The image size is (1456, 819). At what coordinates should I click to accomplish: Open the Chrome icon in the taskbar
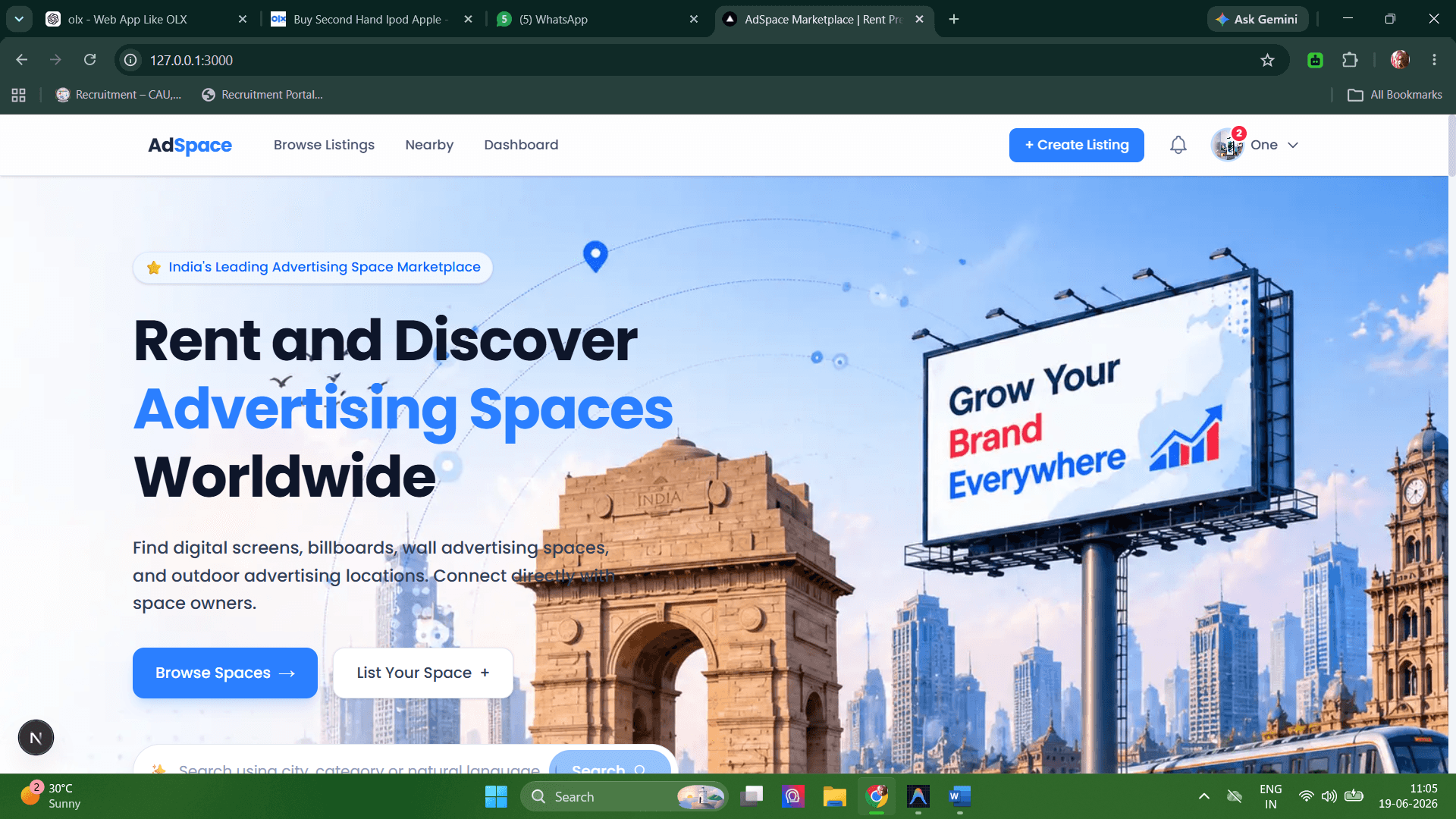pos(877,796)
